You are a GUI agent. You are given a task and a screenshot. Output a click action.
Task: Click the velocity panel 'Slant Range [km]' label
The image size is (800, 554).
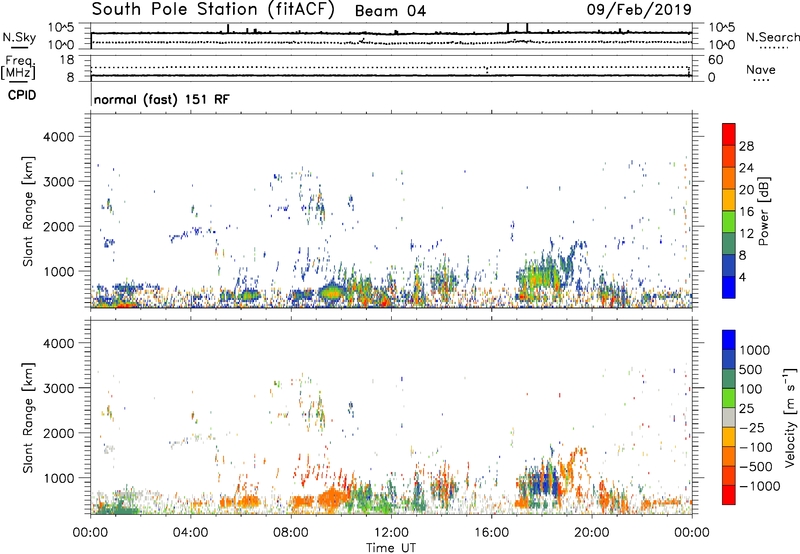point(28,418)
